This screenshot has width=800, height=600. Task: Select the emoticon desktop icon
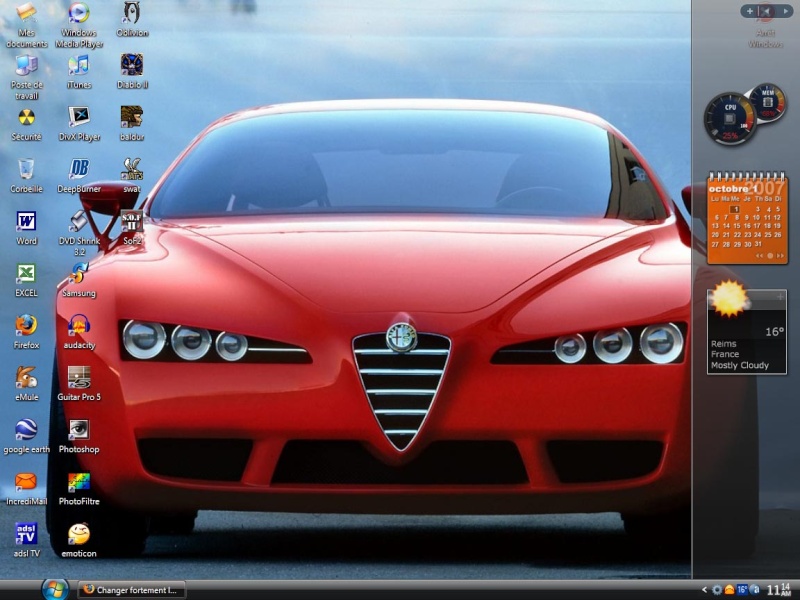79,541
